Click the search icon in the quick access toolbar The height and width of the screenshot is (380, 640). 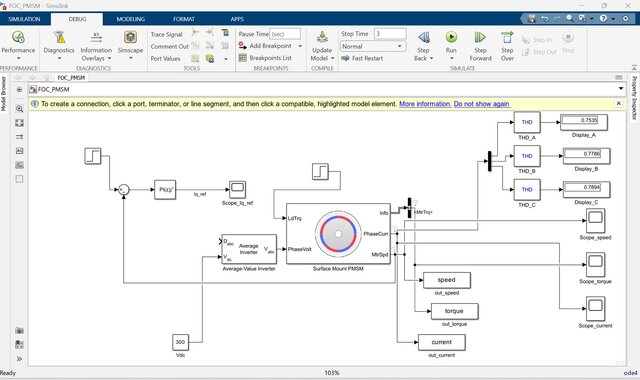tap(569, 19)
